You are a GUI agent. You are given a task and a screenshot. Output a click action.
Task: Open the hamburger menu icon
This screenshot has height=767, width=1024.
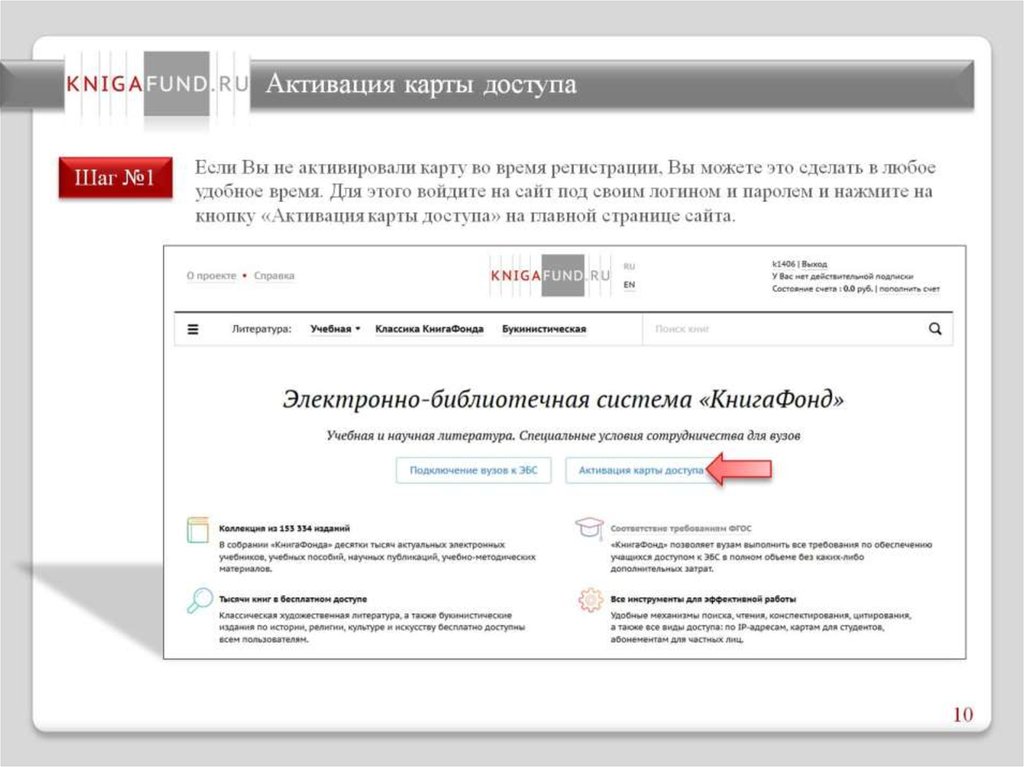[x=193, y=329]
